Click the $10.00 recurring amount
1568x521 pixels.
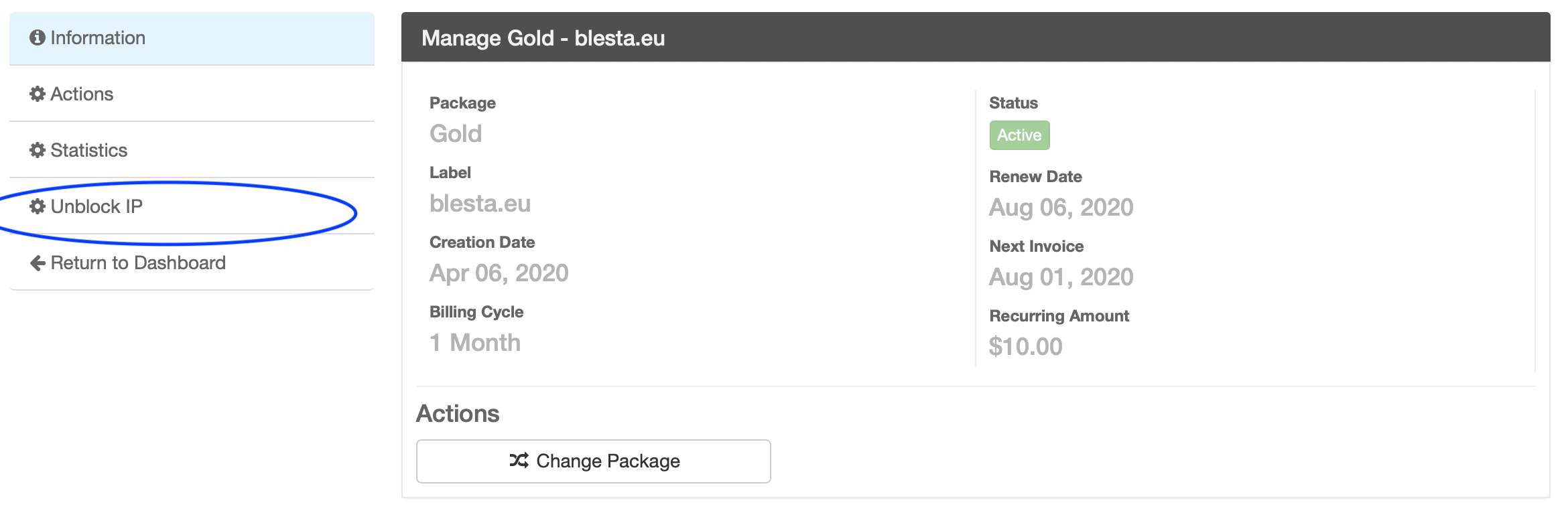pyautogui.click(x=1025, y=347)
